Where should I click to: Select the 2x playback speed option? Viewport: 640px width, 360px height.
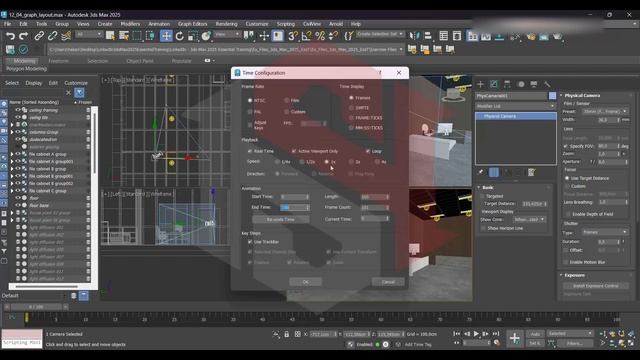(351, 162)
